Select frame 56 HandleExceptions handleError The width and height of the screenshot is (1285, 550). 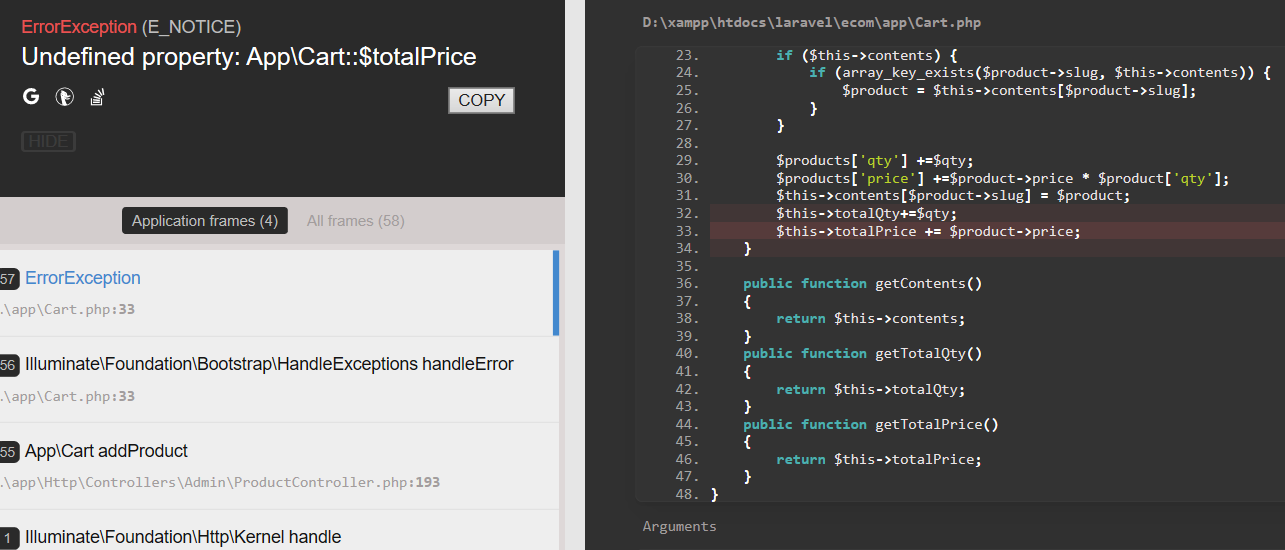pos(277,379)
